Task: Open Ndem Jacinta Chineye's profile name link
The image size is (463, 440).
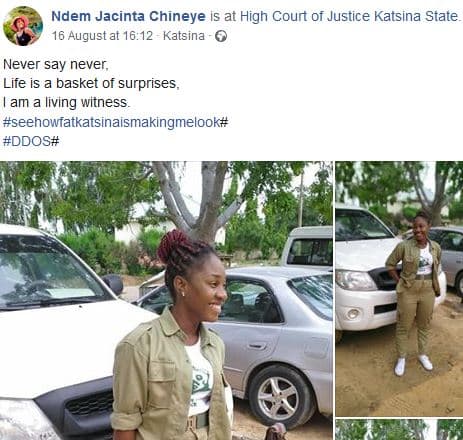Action: click(x=128, y=16)
